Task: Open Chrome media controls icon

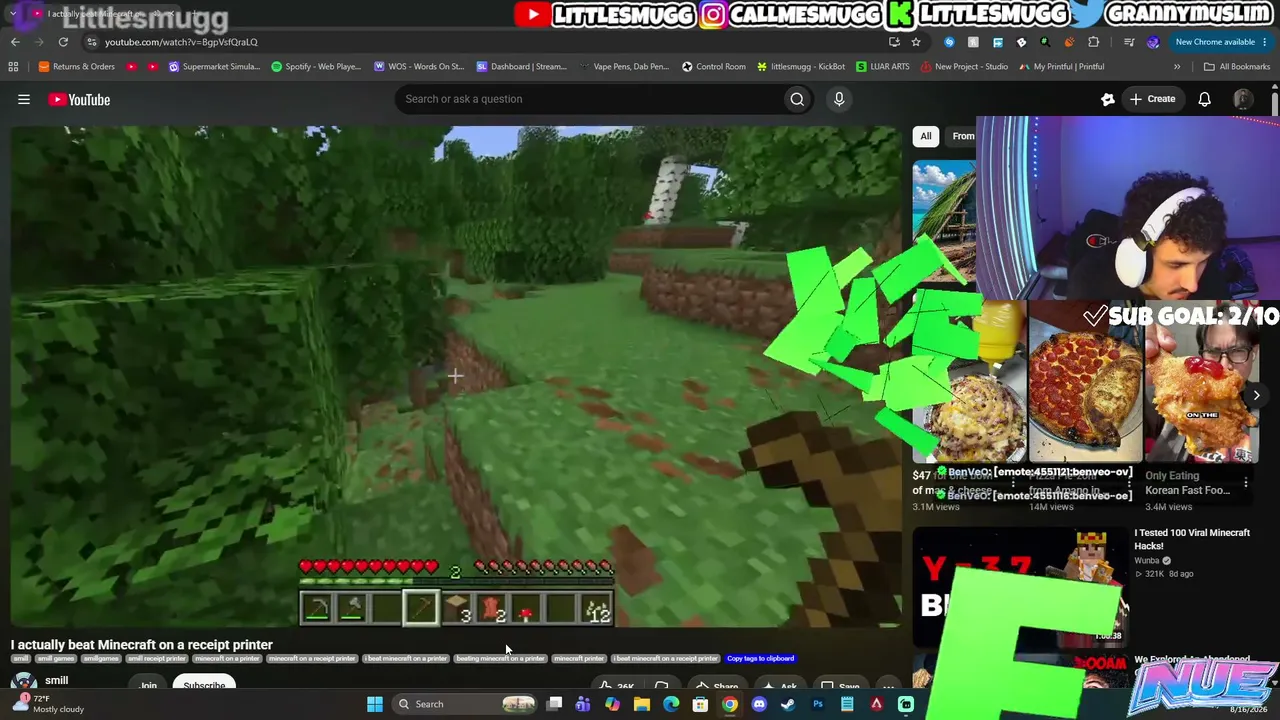Action: coord(1129,42)
